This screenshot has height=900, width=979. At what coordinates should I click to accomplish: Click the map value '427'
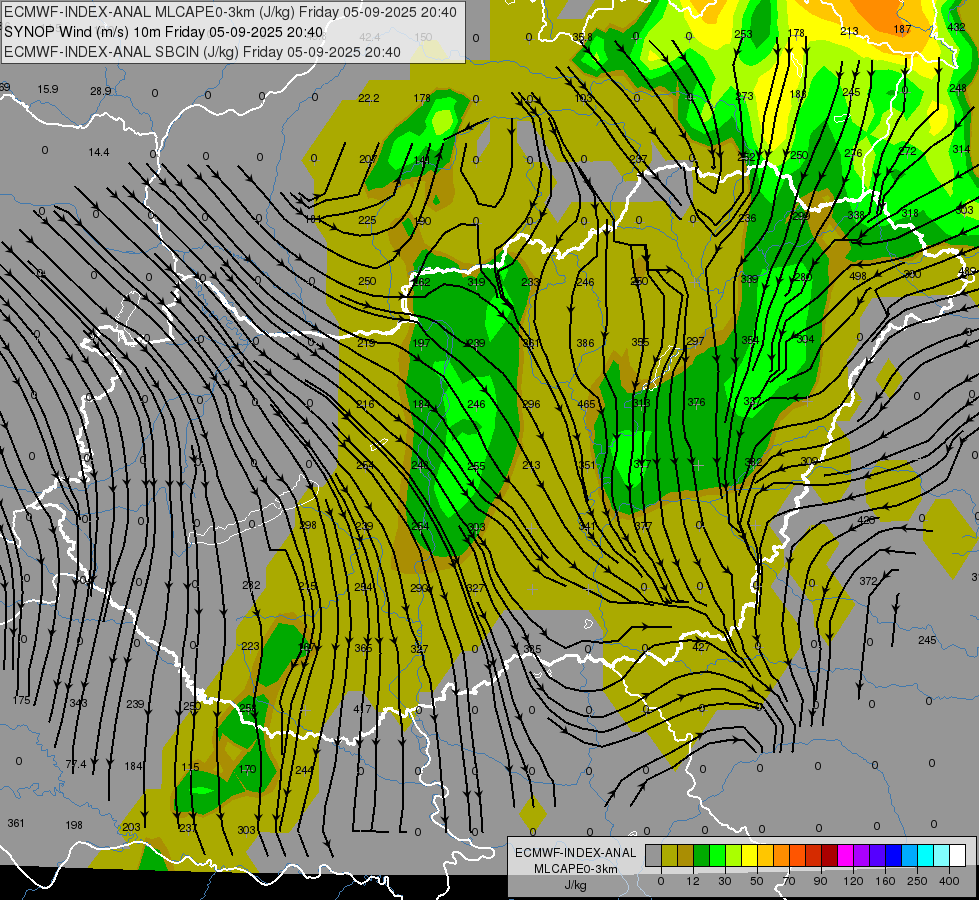tap(701, 647)
